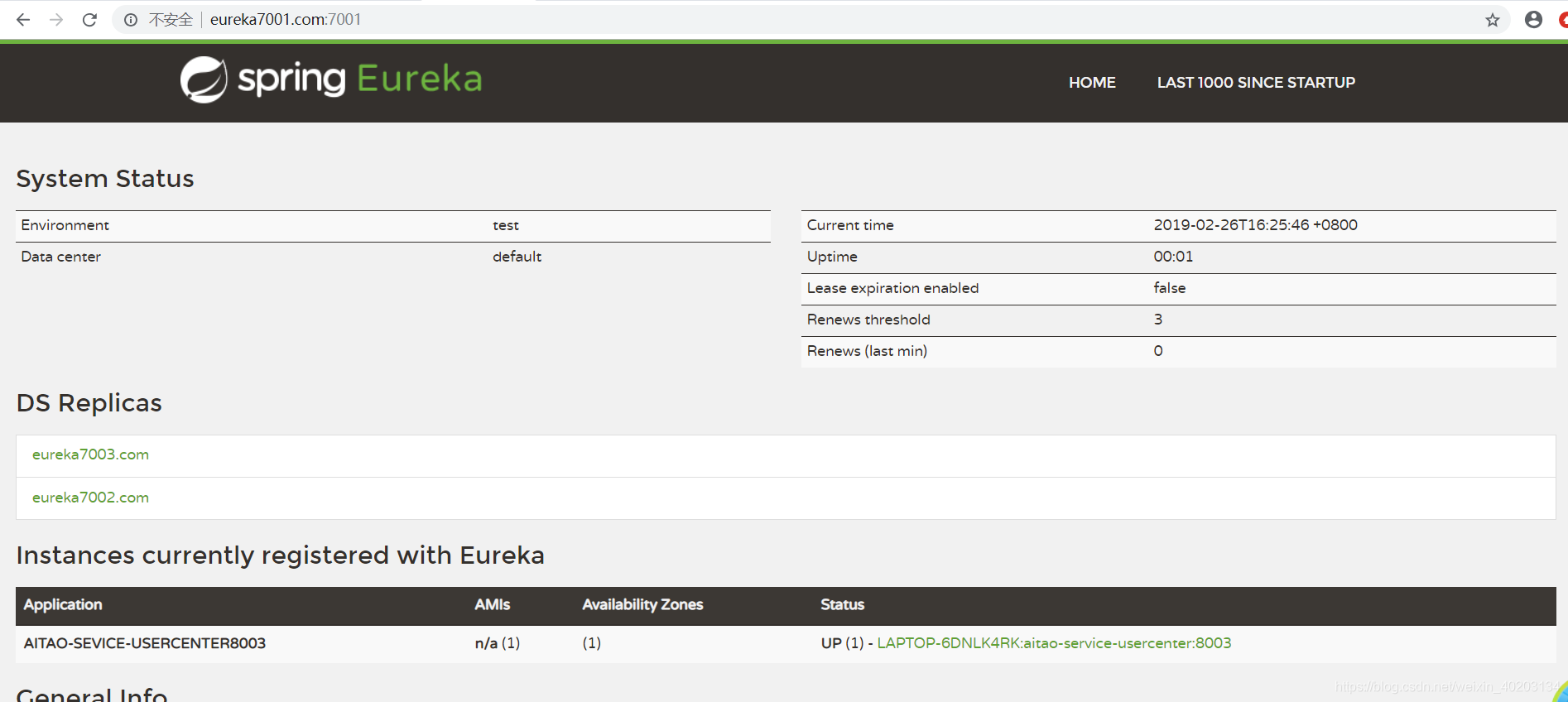Screen dimensions: 1568x702
Task: Click the Status column header
Action: (843, 605)
